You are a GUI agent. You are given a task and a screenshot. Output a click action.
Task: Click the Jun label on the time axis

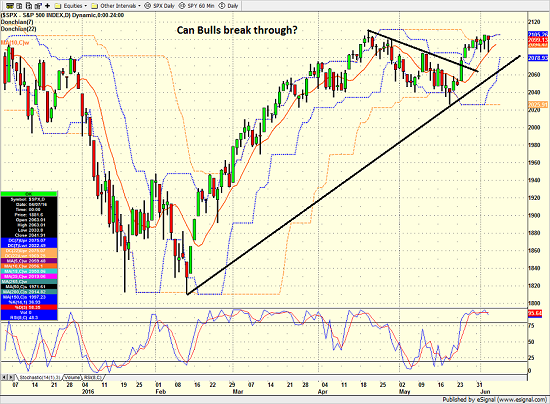tap(485, 392)
